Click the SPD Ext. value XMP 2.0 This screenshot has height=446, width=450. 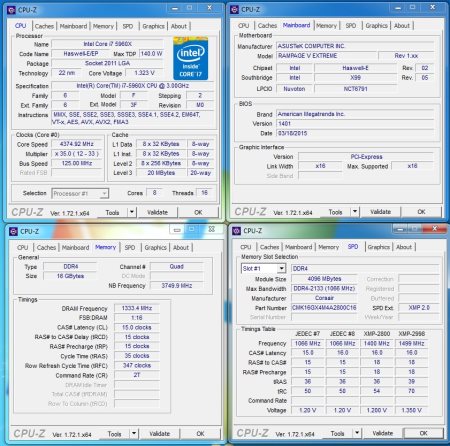tap(419, 308)
